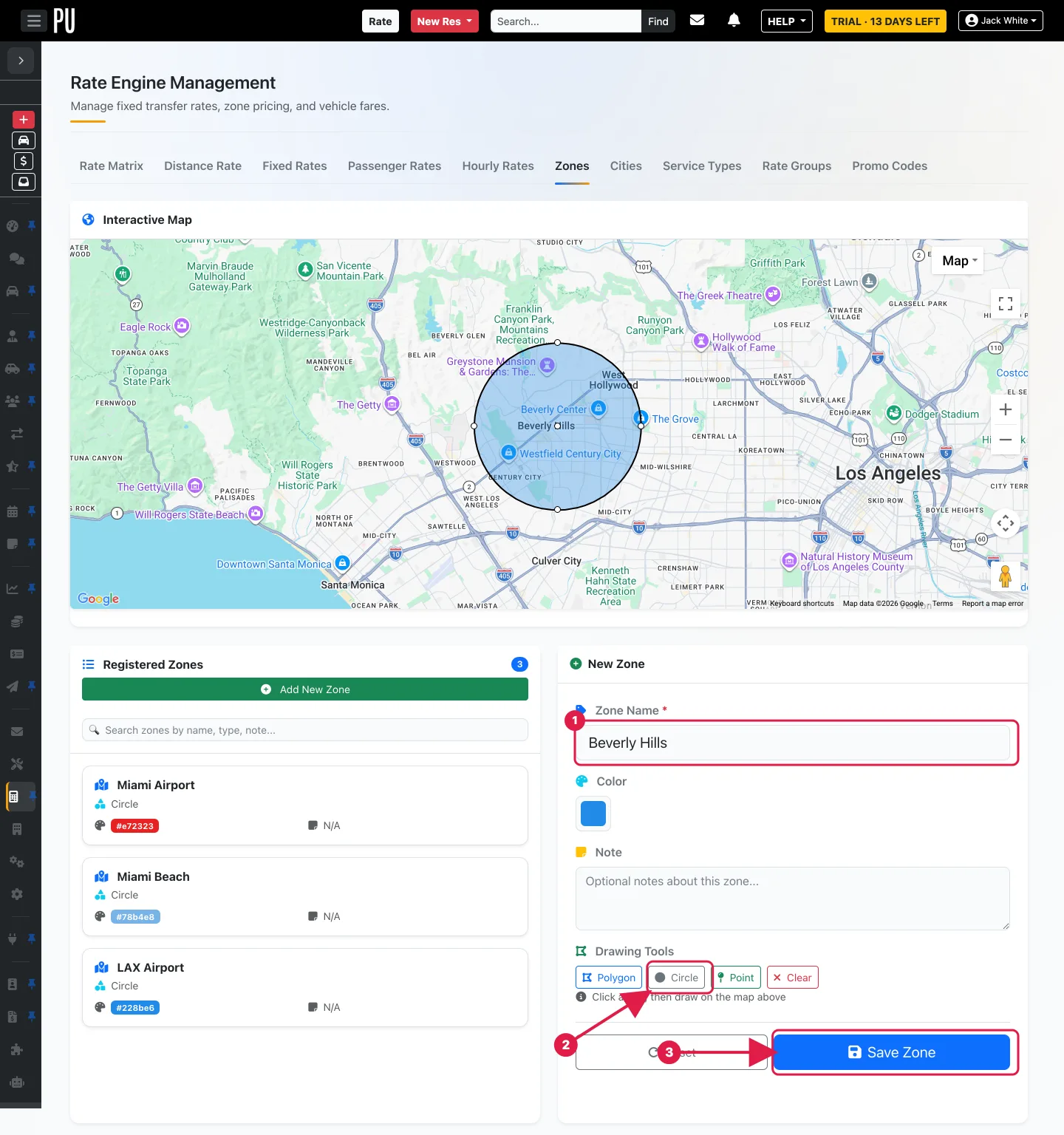Toggle the pin next to plug icon
1064x1135 pixels.
[32, 938]
